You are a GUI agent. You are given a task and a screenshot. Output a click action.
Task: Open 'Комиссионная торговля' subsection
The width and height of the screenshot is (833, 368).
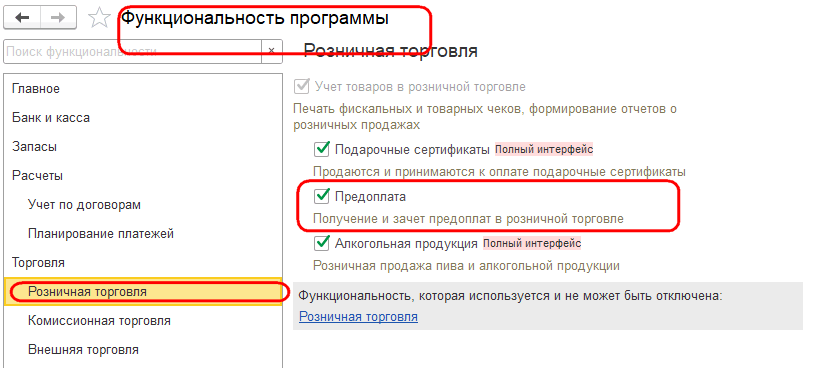click(x=142, y=321)
